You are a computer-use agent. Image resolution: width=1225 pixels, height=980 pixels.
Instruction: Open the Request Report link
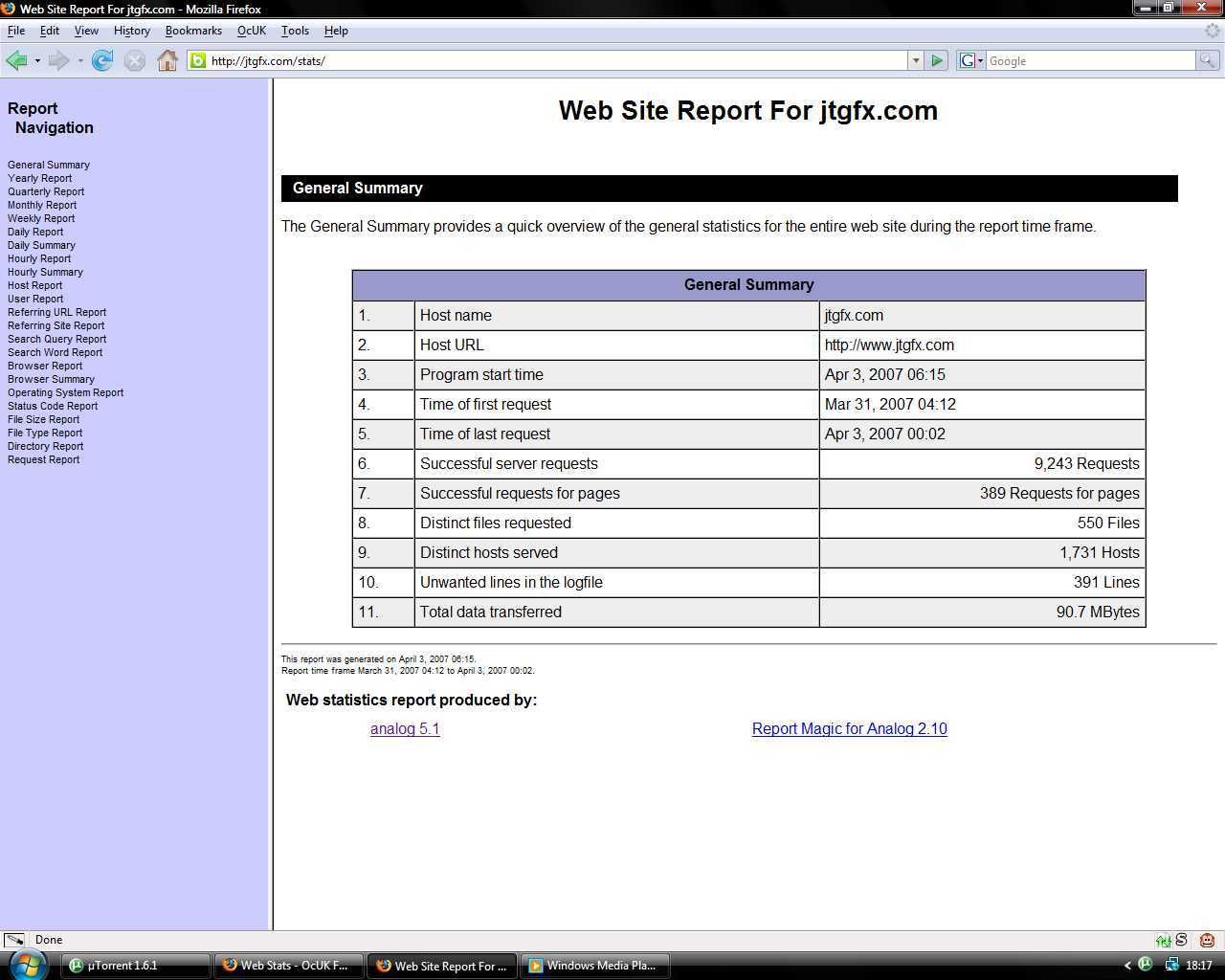tap(43, 459)
